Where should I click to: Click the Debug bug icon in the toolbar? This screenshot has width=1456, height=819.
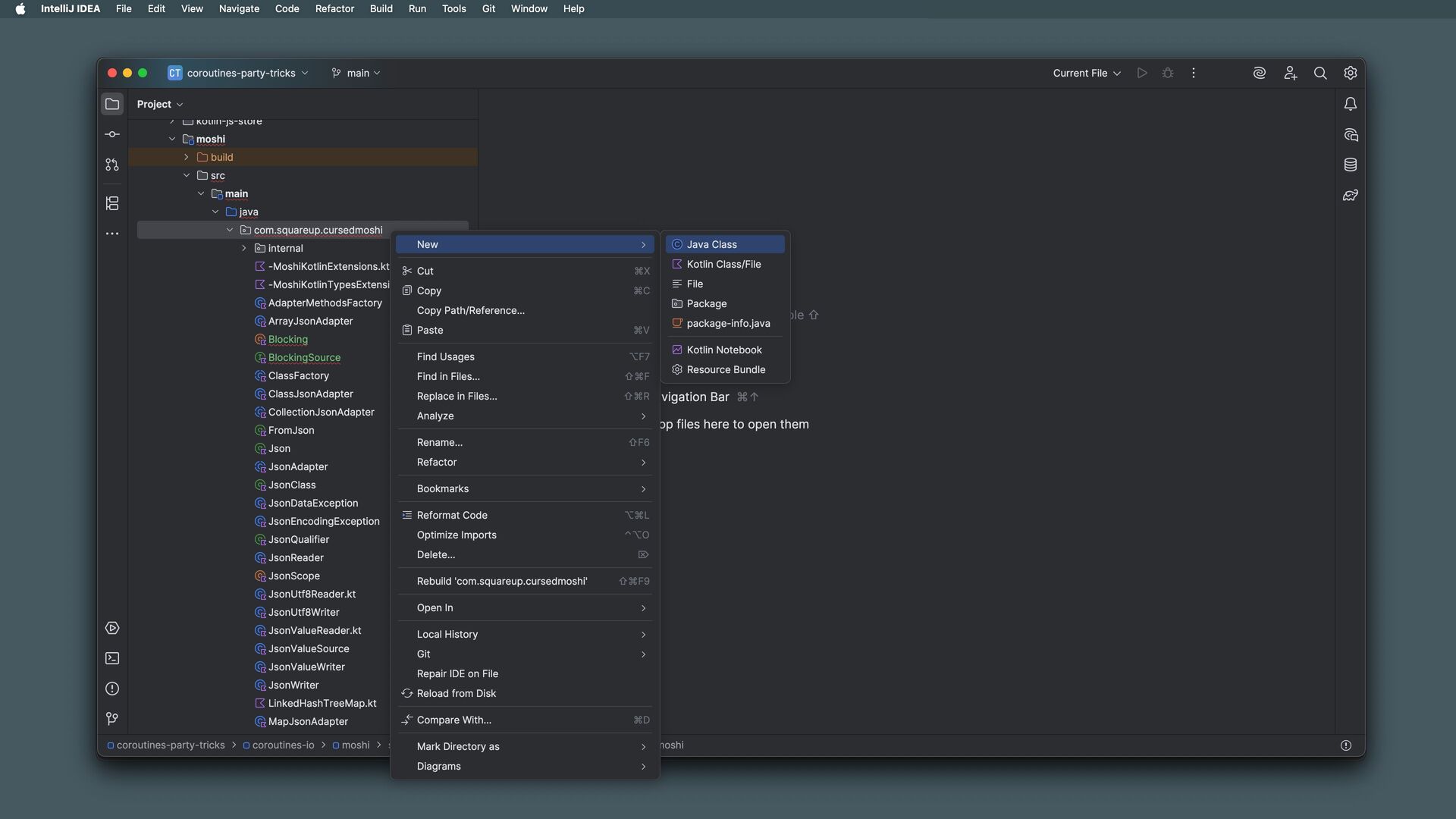1168,73
